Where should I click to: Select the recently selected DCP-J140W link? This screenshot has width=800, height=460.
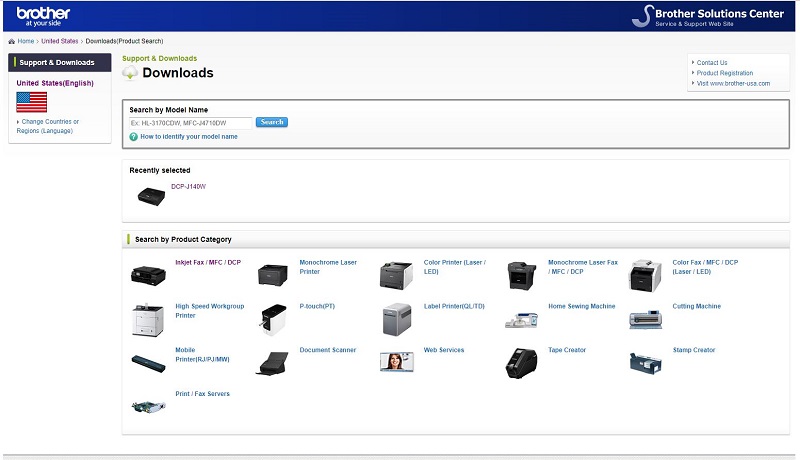click(188, 187)
